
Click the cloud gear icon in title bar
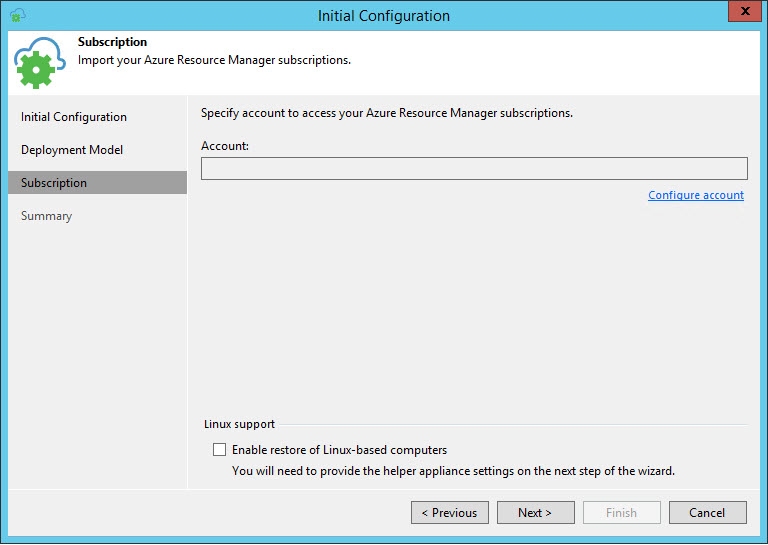18,16
